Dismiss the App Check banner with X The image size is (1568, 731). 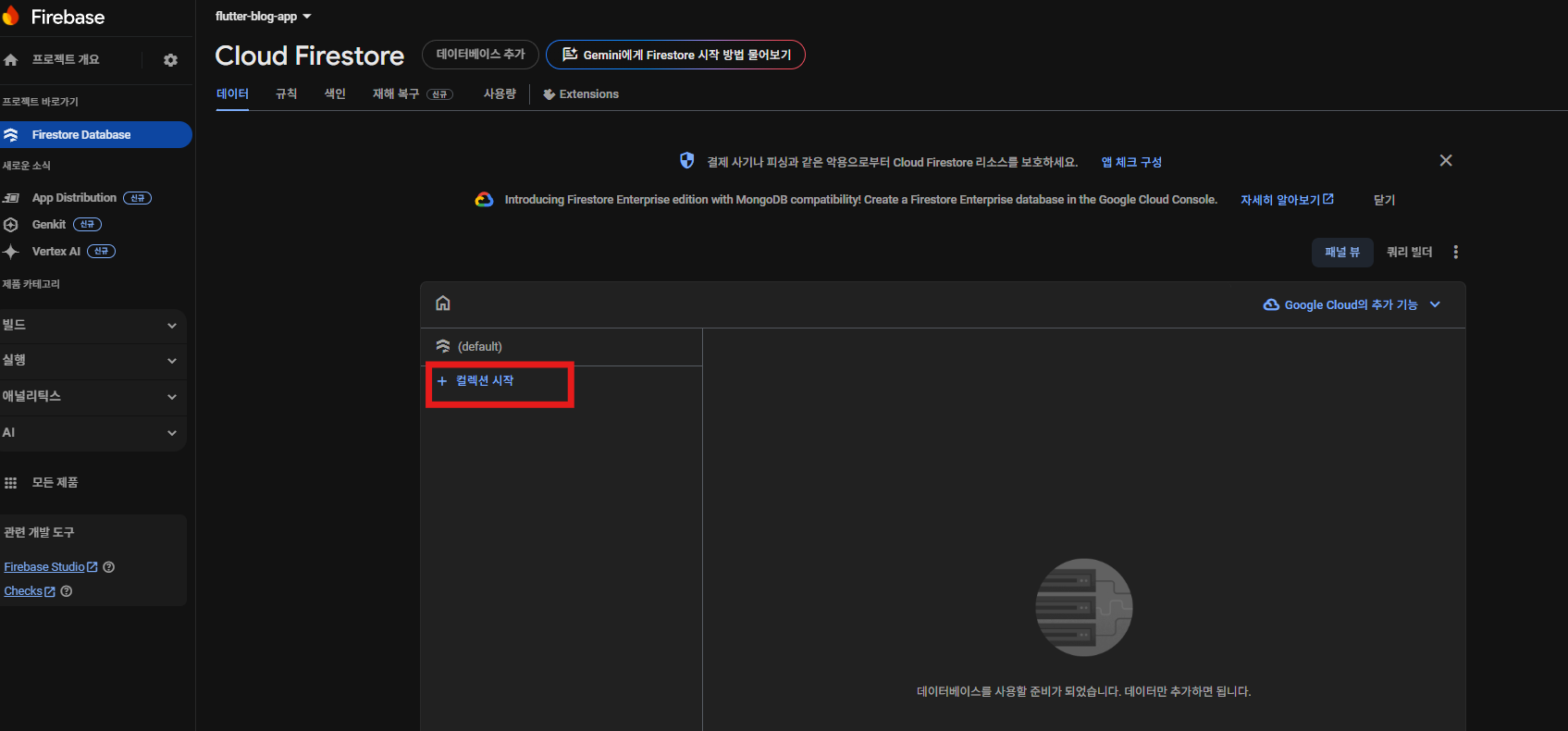coord(1446,161)
